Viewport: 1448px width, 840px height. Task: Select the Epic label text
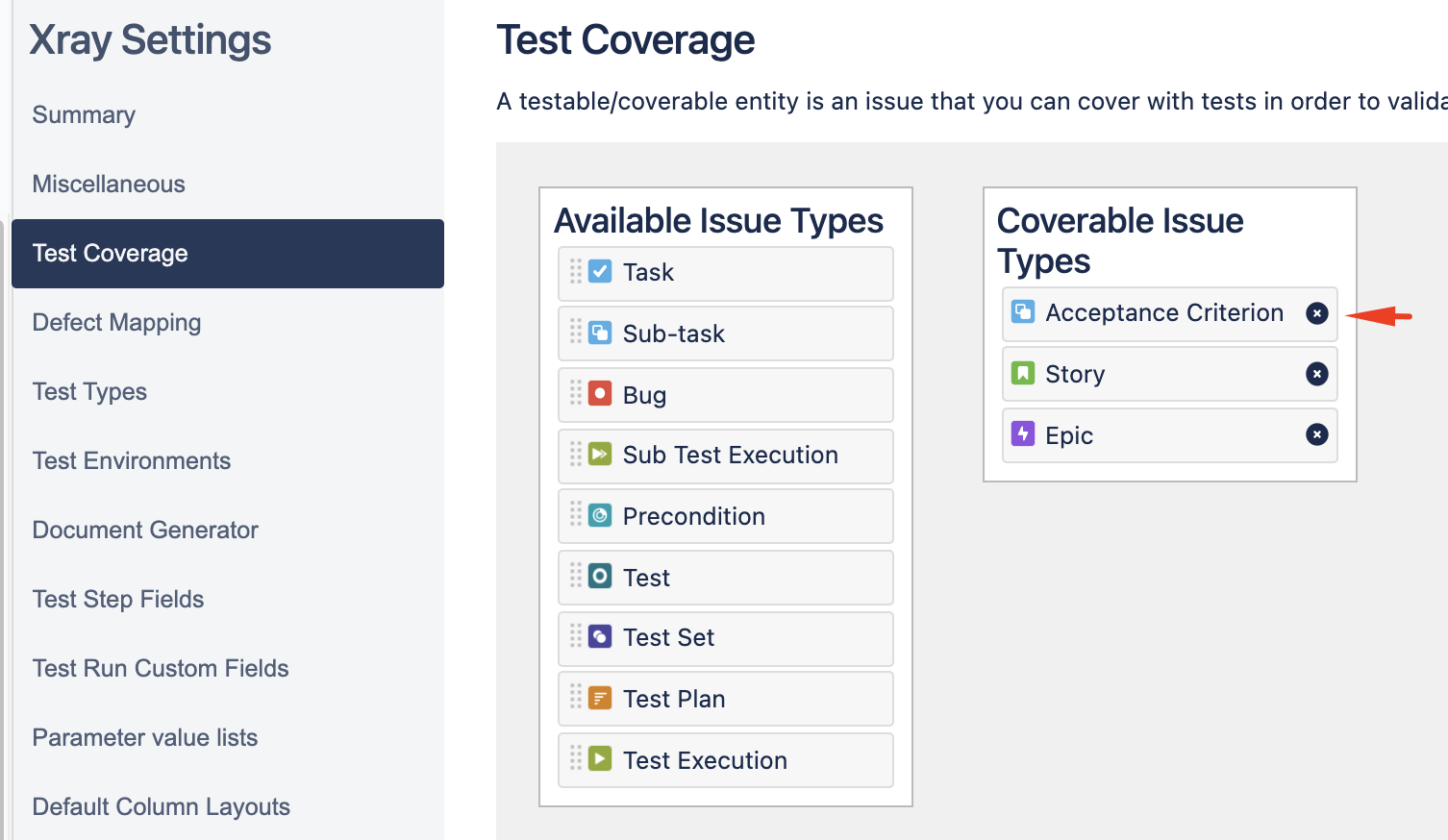1069,436
